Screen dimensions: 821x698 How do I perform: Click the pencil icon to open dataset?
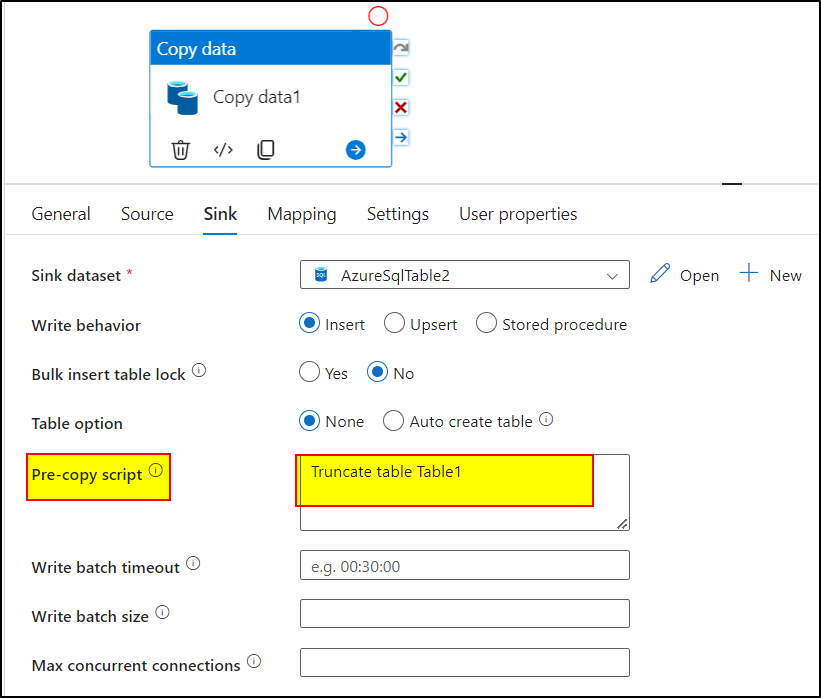[660, 273]
